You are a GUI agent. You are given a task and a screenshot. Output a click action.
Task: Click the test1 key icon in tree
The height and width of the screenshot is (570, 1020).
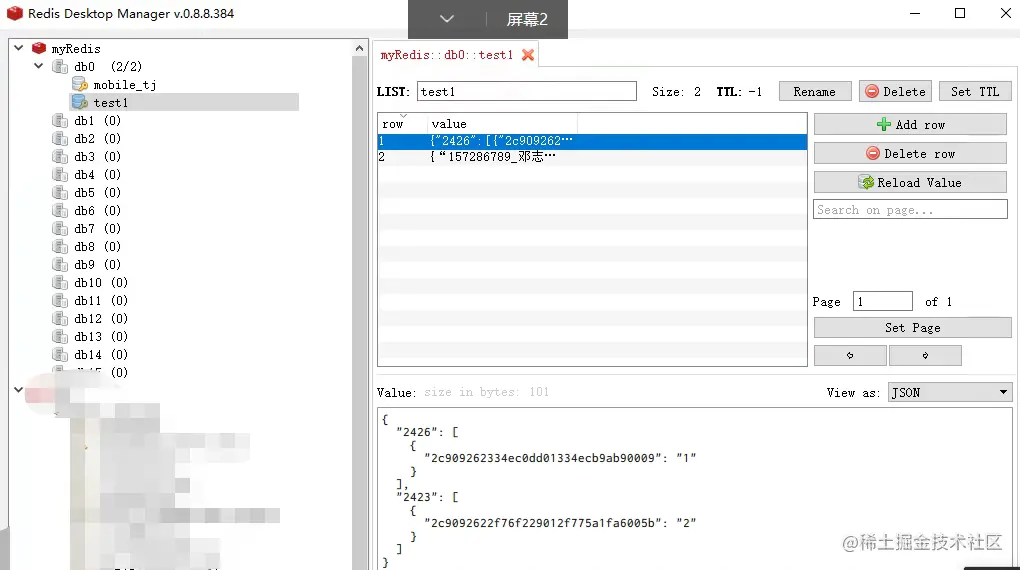tap(80, 102)
